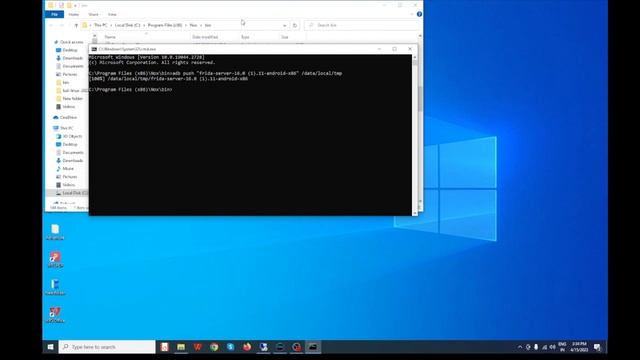The image size is (640, 360).
Task: Go up one folder level in File Explorer
Action: coord(76,25)
